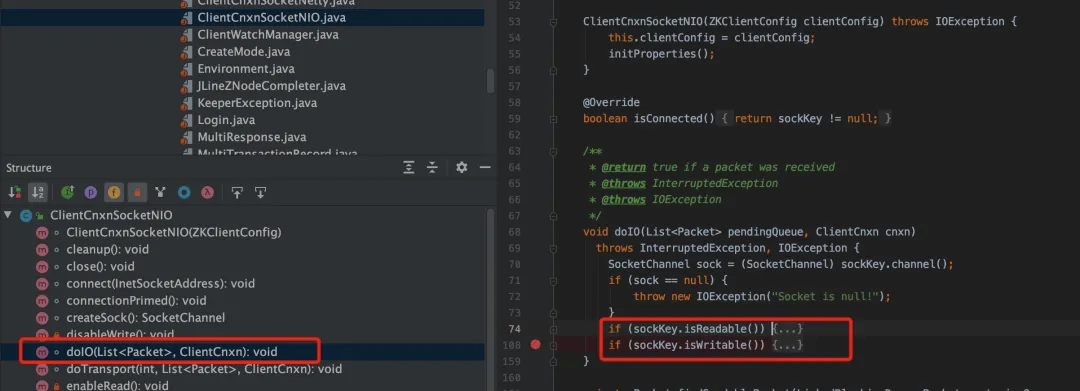Click the branch-shaped icon in Structure toolbar
This screenshot has height=391, width=1080.
coord(160,192)
